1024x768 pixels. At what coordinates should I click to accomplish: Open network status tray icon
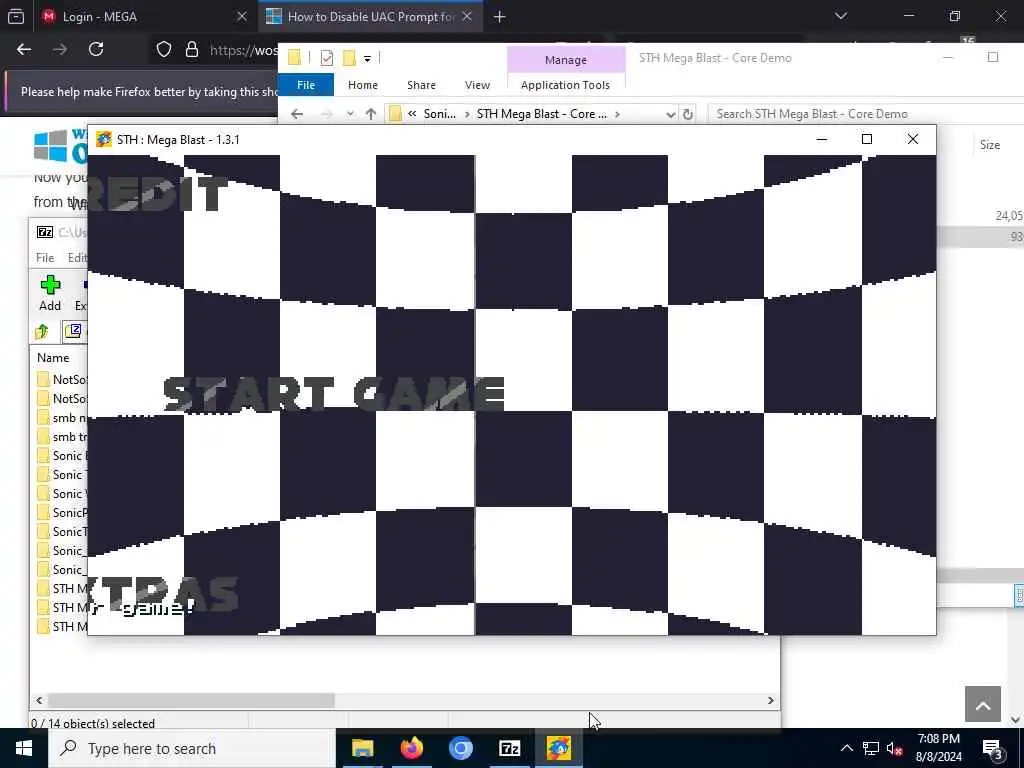(x=871, y=748)
